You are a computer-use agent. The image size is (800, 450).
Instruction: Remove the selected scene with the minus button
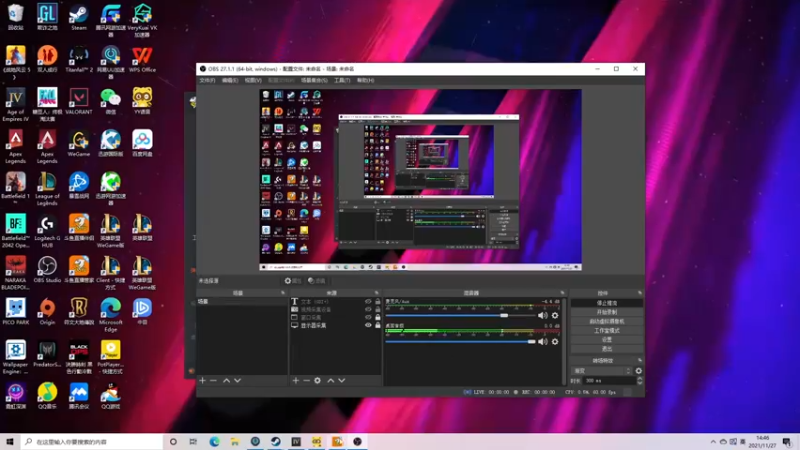coord(213,381)
